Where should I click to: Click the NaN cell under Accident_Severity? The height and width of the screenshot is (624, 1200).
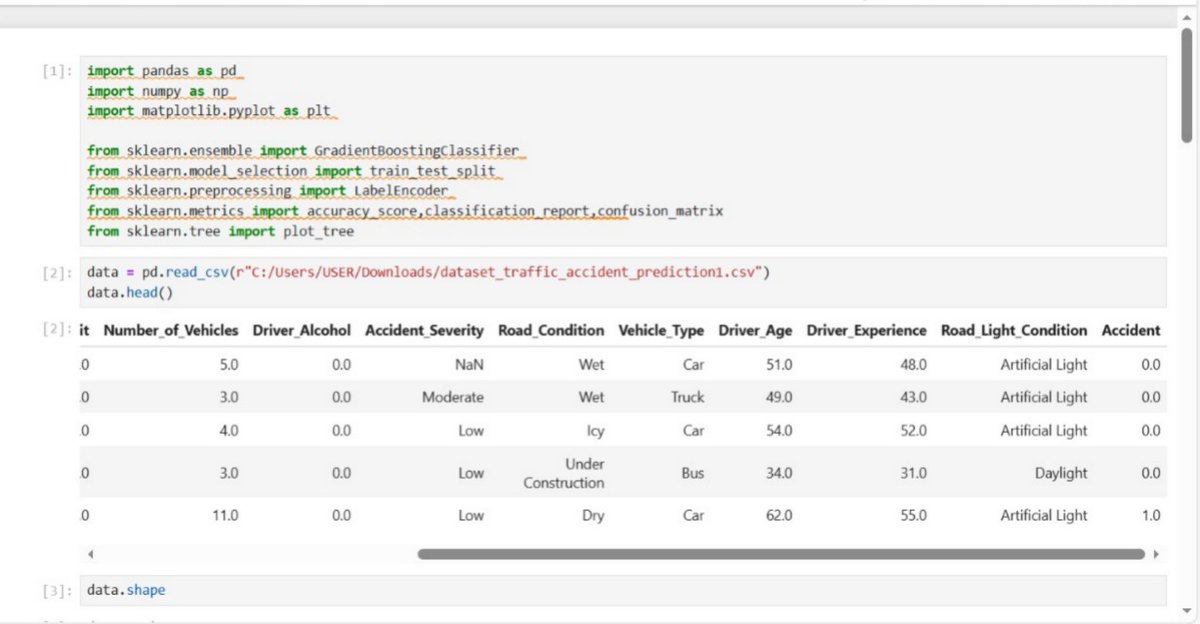pyautogui.click(x=468, y=365)
